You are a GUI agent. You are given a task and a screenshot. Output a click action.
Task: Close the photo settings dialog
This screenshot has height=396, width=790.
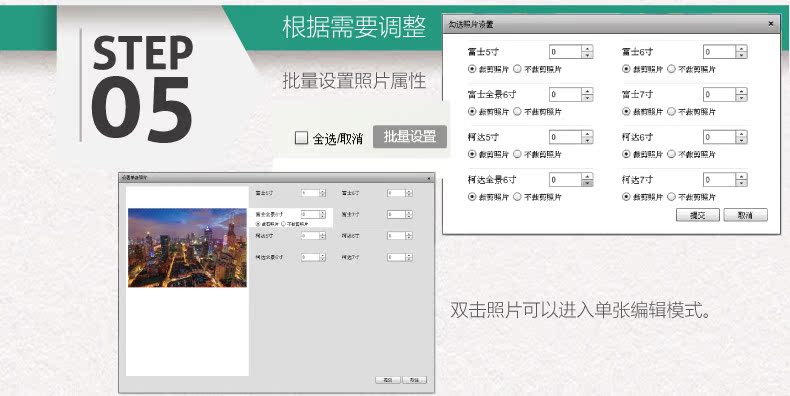[770, 24]
